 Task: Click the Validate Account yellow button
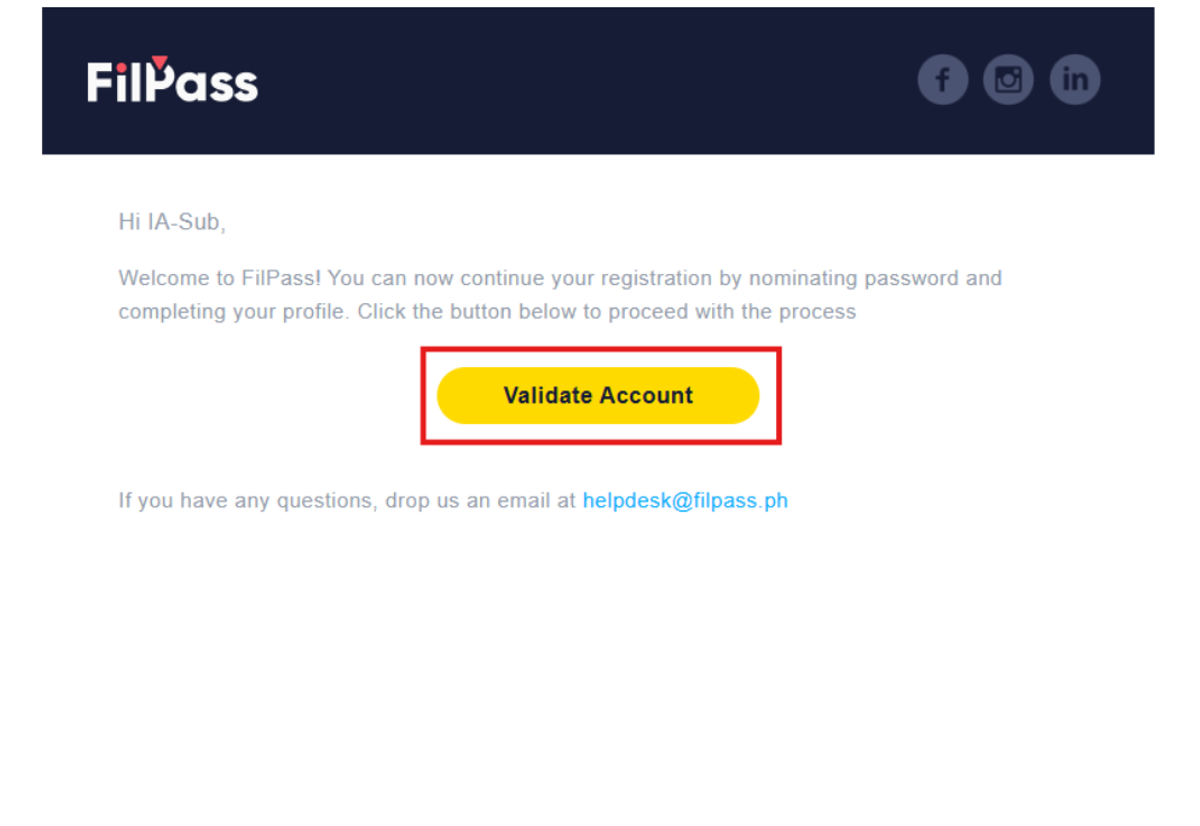[598, 395]
